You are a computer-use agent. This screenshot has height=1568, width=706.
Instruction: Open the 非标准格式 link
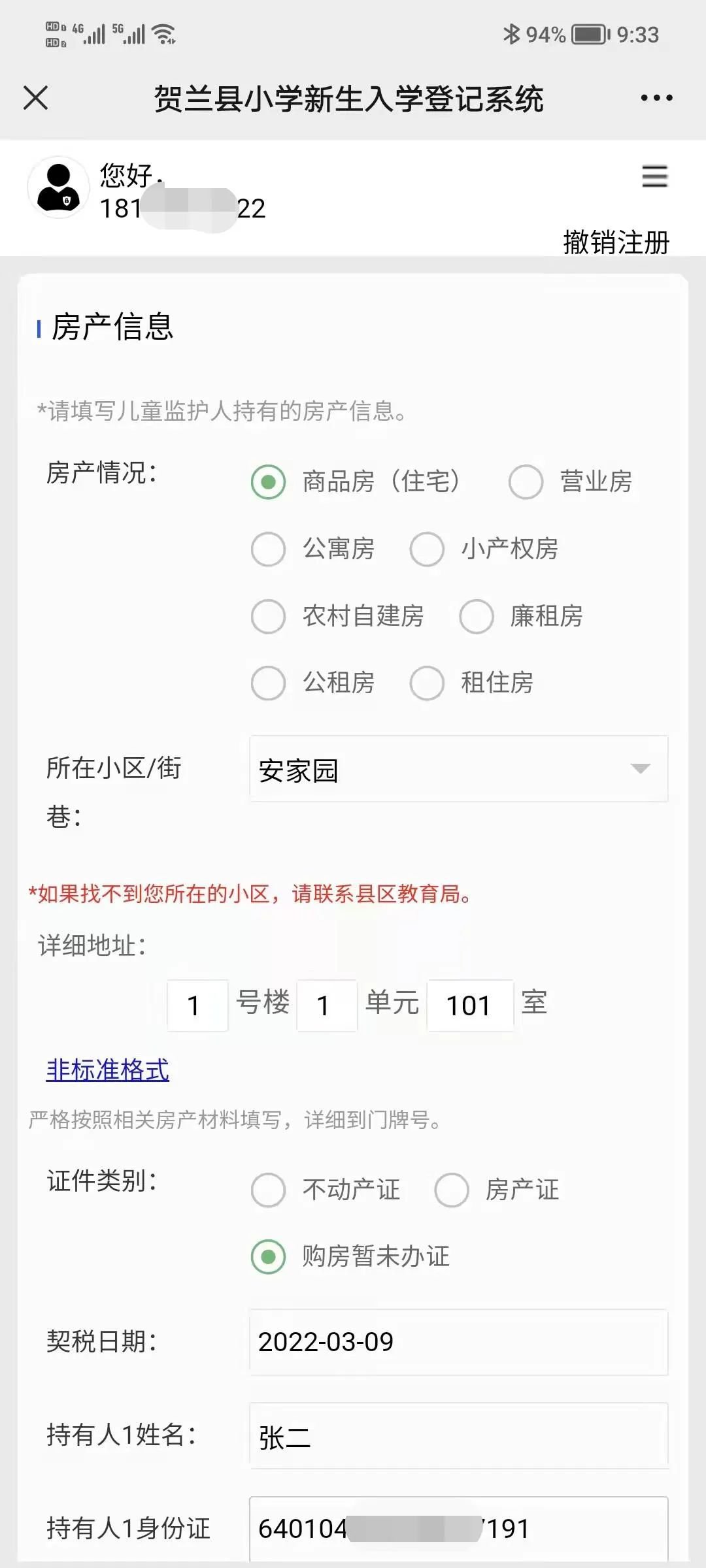pos(108,1070)
